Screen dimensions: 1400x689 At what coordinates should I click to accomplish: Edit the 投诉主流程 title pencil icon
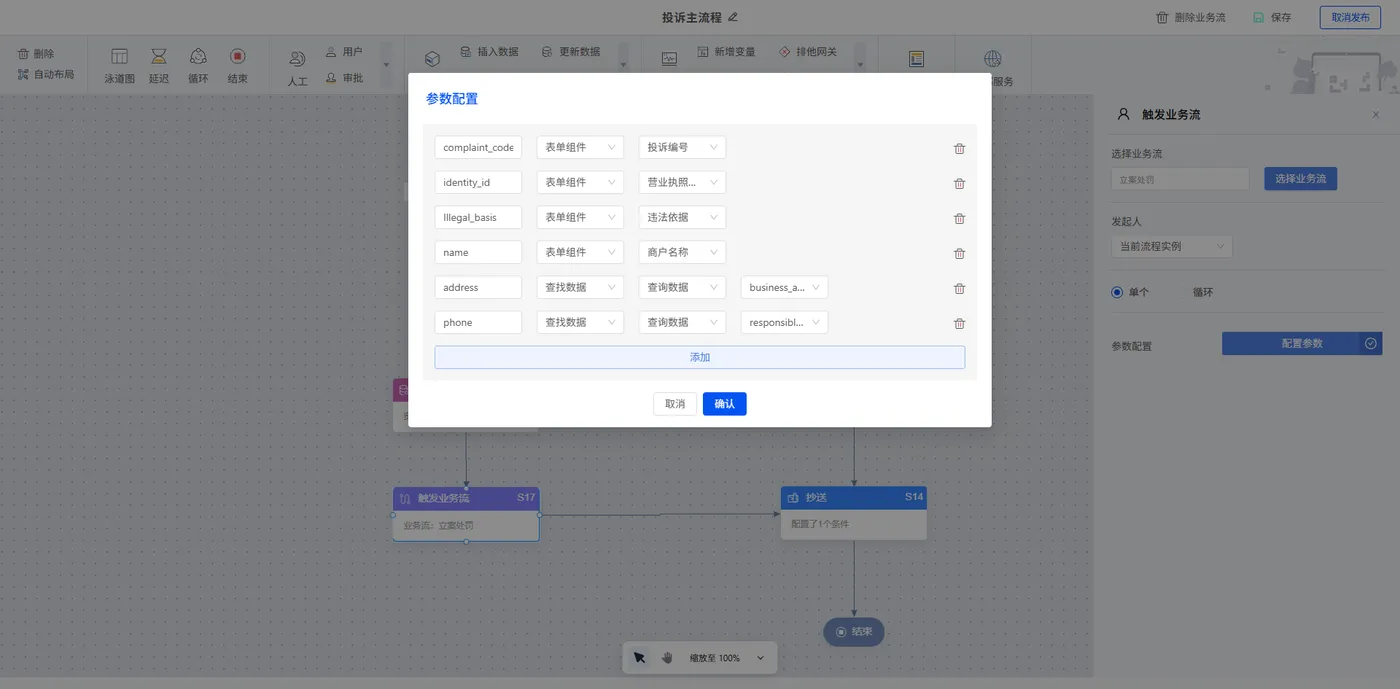pyautogui.click(x=733, y=17)
